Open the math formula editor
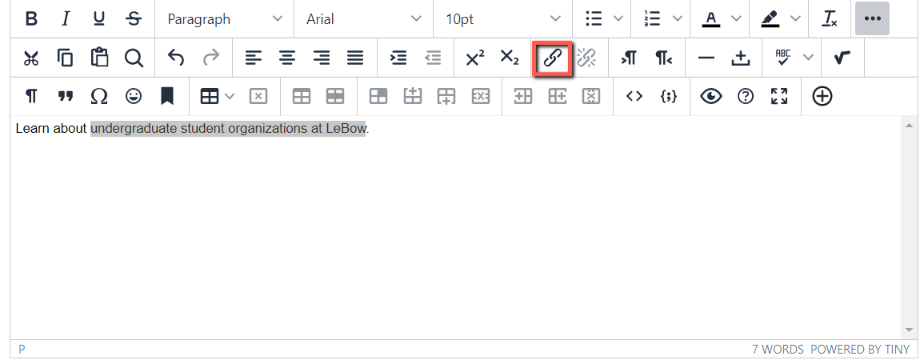 coord(842,58)
